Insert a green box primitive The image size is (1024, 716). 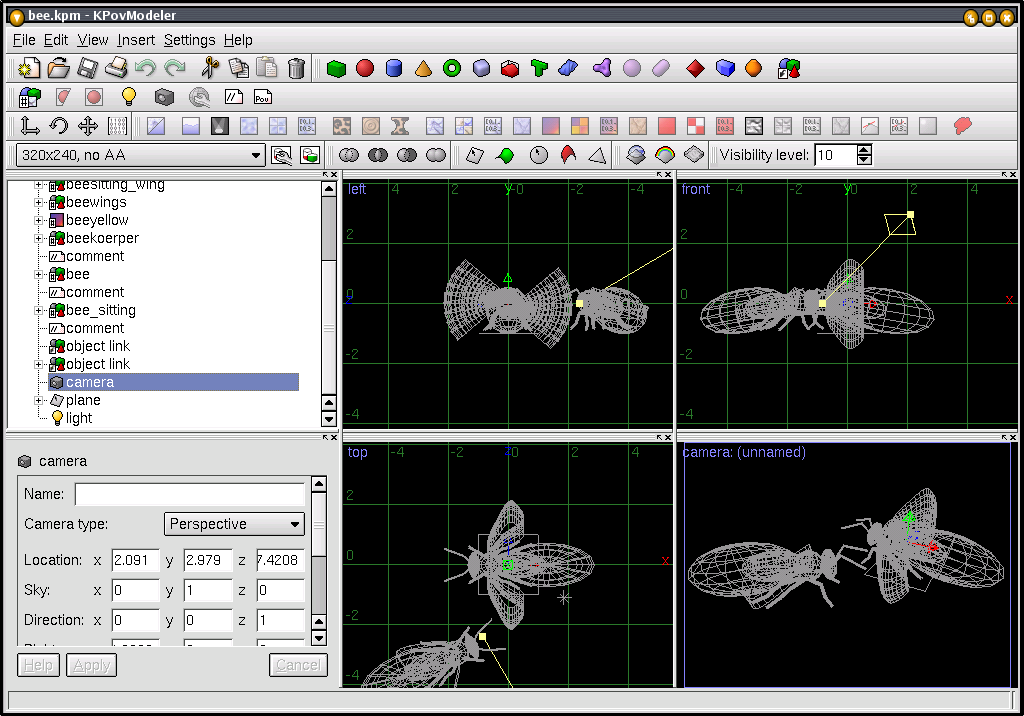coord(336,68)
